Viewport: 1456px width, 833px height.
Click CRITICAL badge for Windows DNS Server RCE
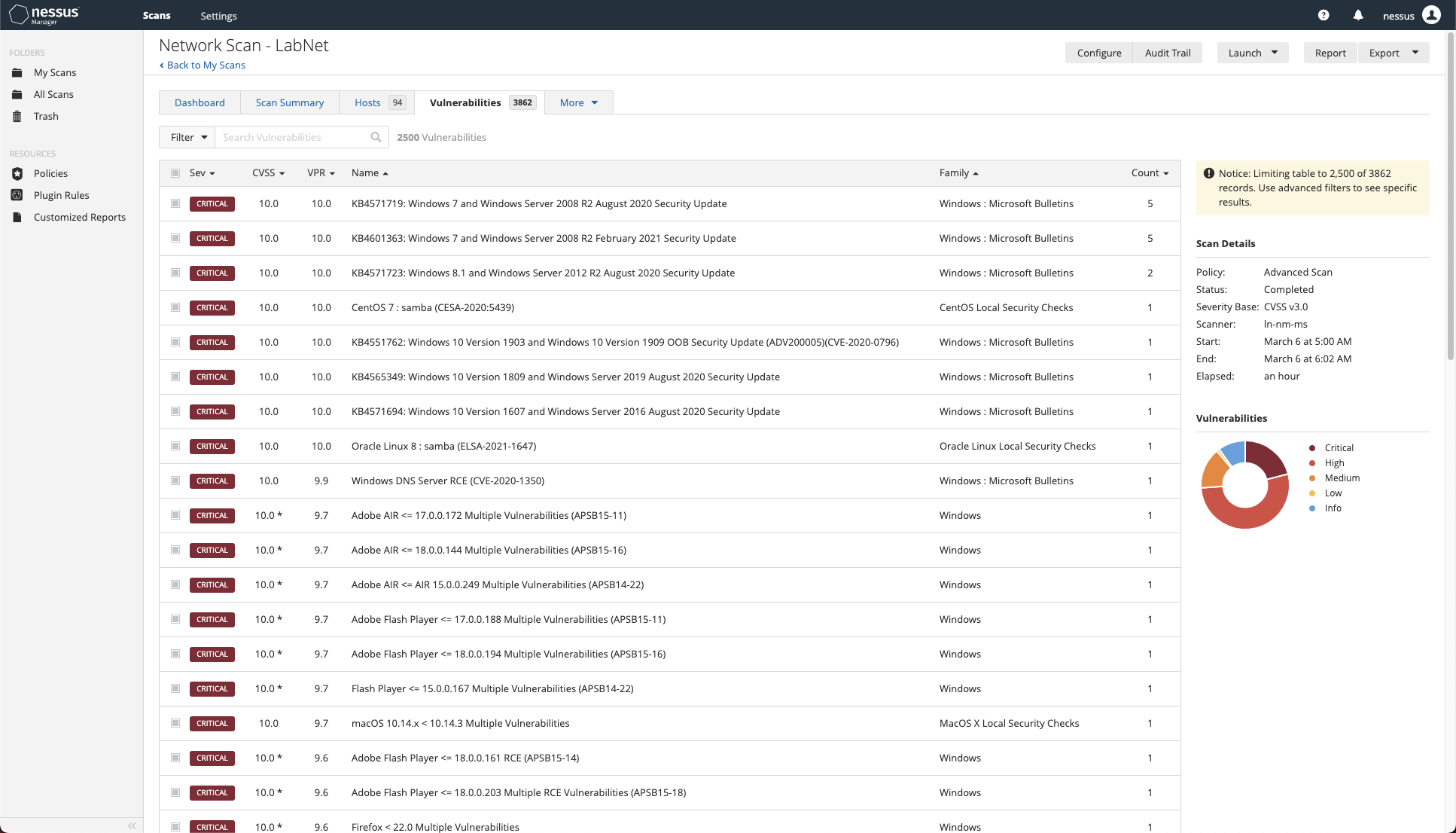click(212, 481)
